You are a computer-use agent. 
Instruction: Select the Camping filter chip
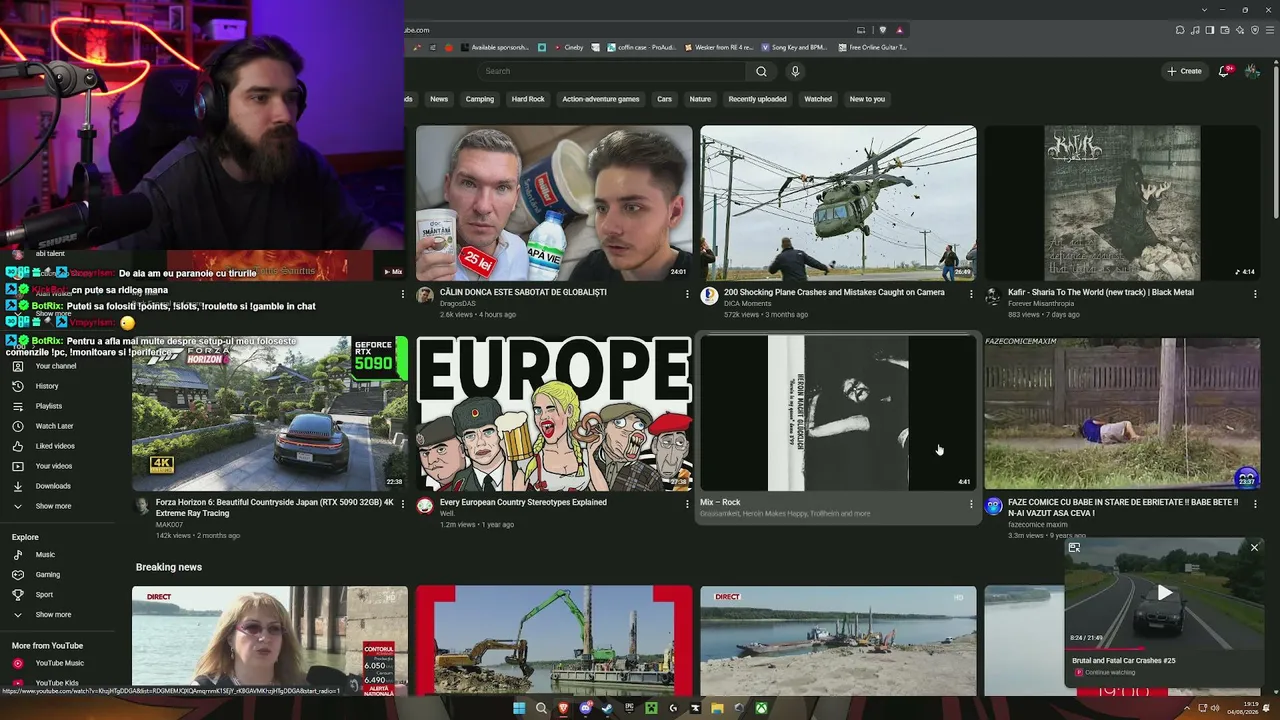pos(480,99)
